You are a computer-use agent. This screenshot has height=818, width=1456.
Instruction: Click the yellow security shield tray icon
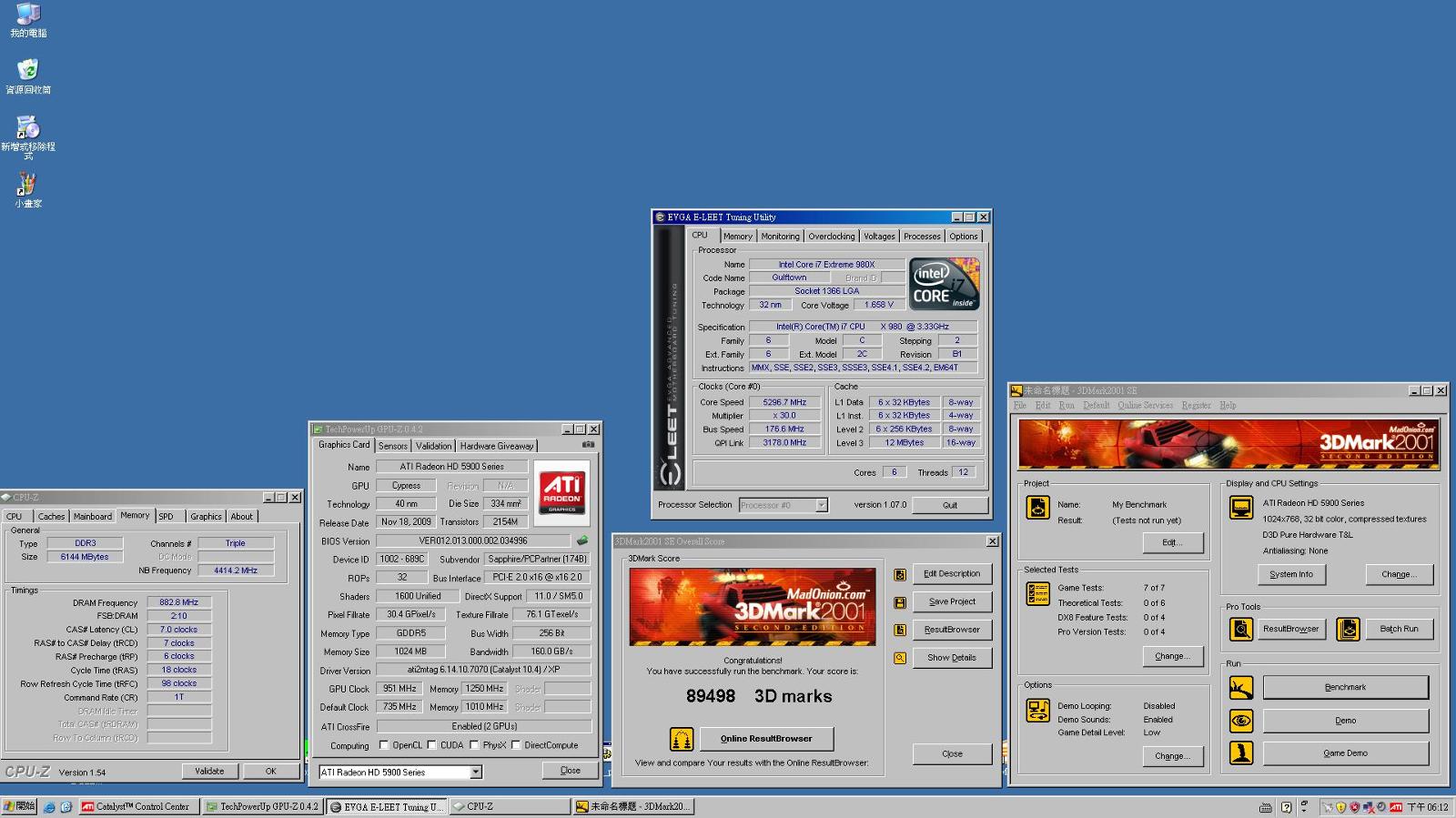coord(1340,807)
